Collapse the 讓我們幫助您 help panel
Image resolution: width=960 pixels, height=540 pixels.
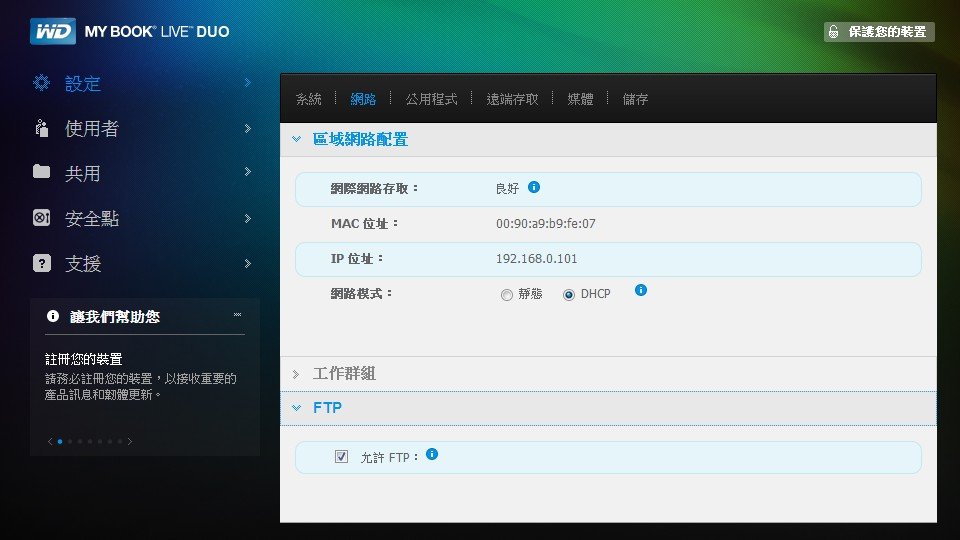click(x=238, y=315)
